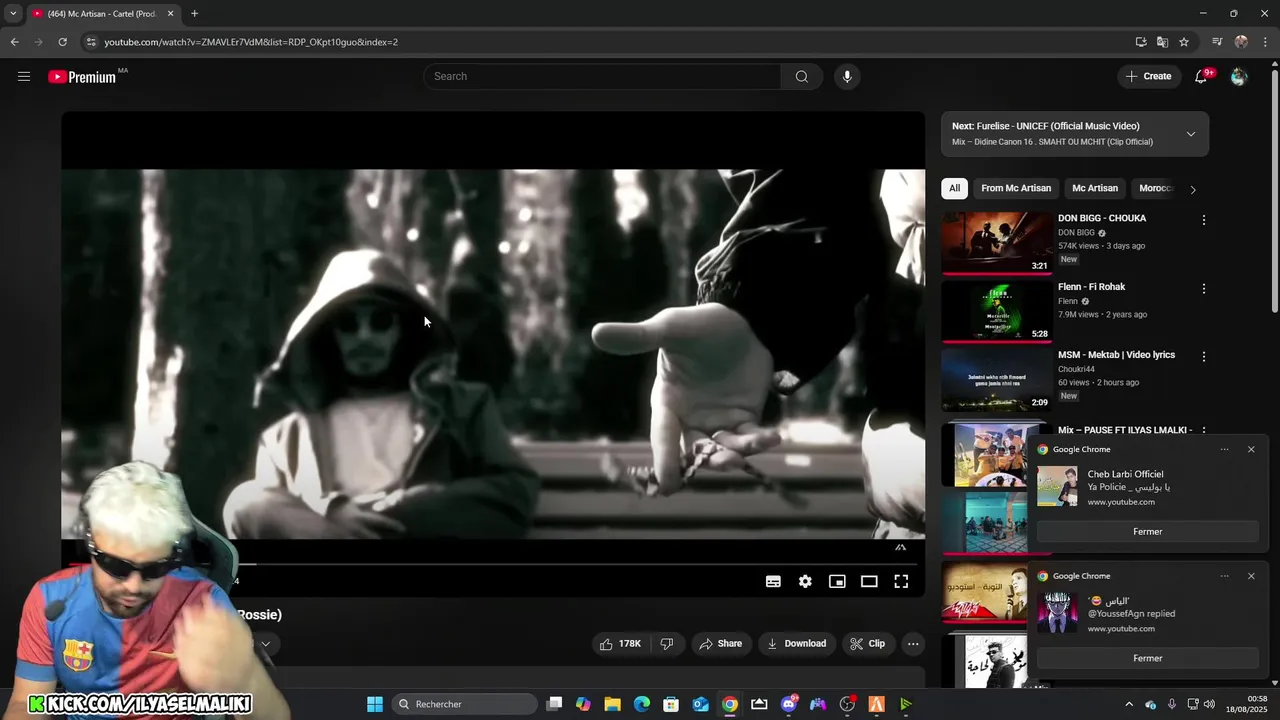Reload the page in Chrome
This screenshot has width=1280, height=720.
click(62, 42)
